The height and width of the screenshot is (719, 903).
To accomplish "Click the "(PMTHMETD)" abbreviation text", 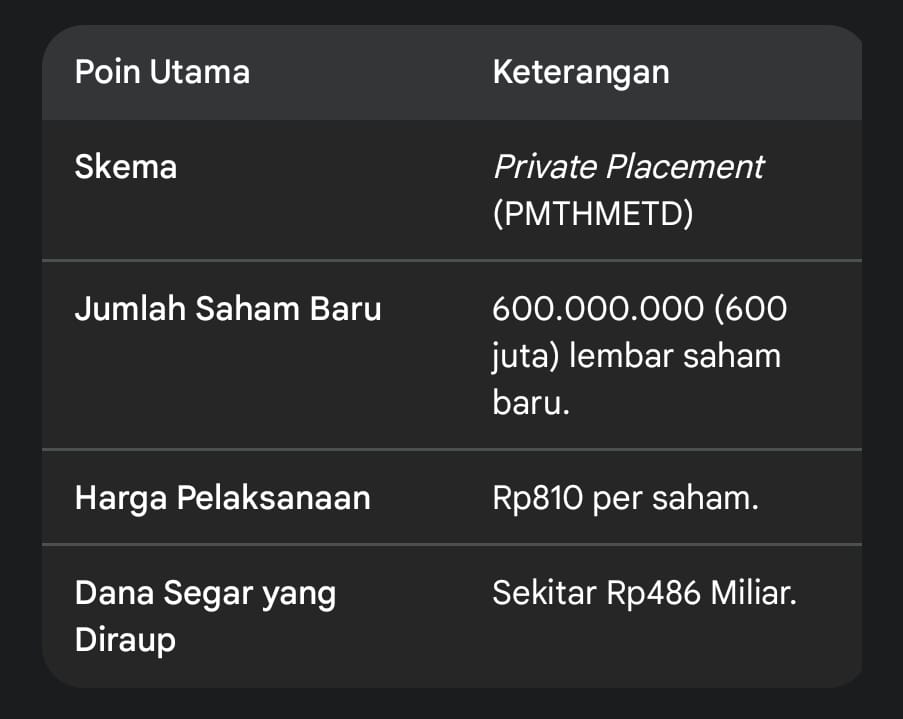I will coord(593,214).
